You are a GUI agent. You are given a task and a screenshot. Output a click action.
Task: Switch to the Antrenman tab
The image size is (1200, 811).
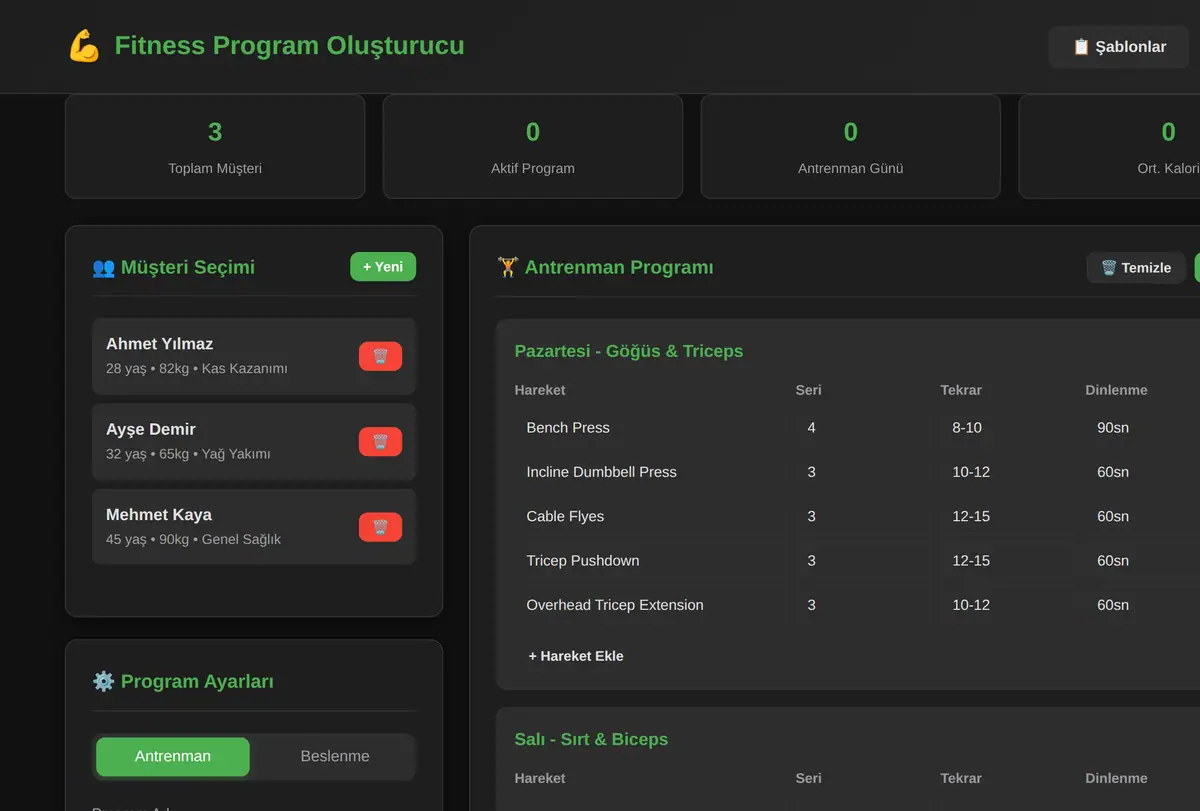(x=173, y=756)
